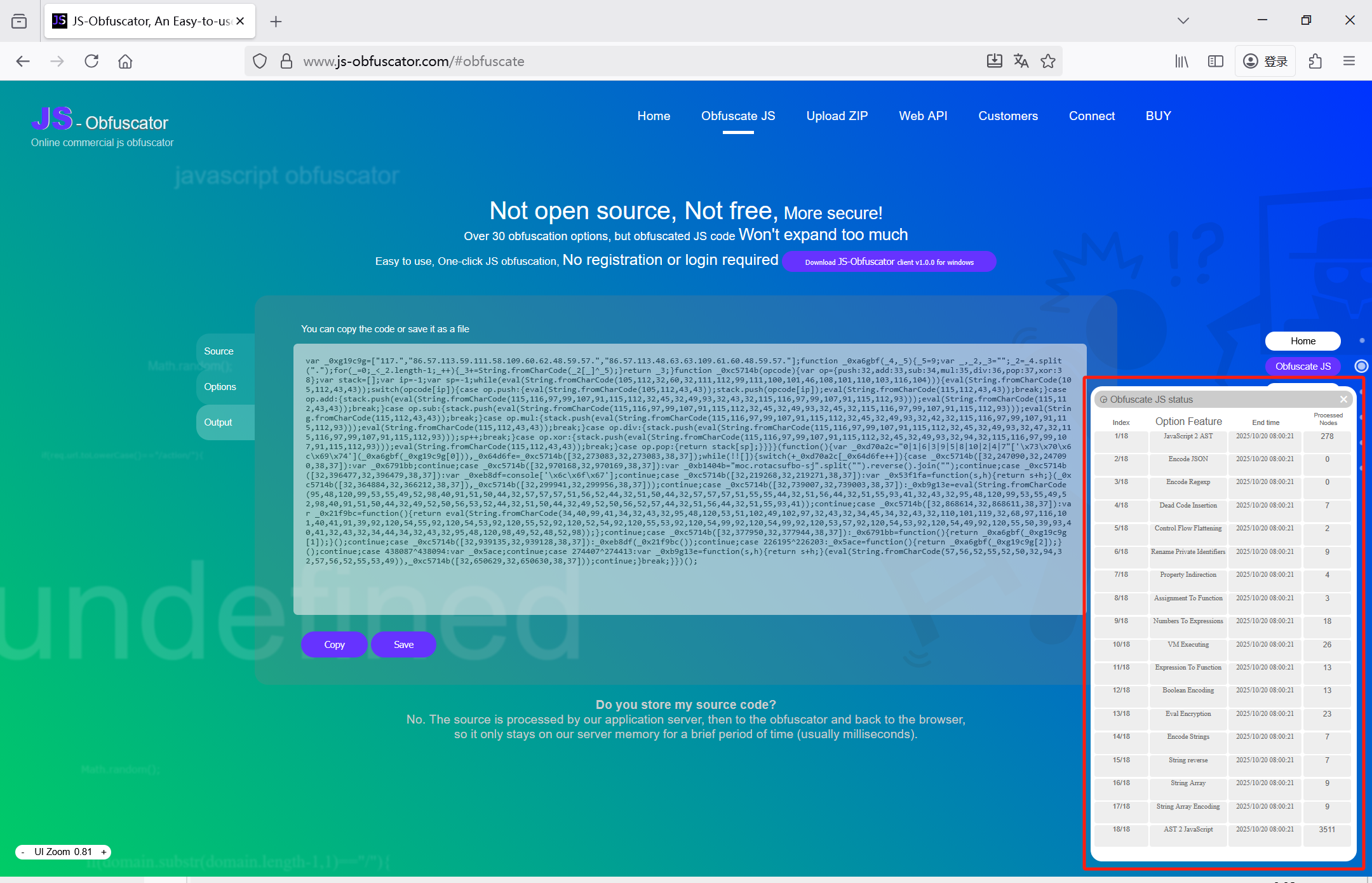Toggle the sidebar view icon
Screen dimensions: 1372x883
coord(1215,61)
